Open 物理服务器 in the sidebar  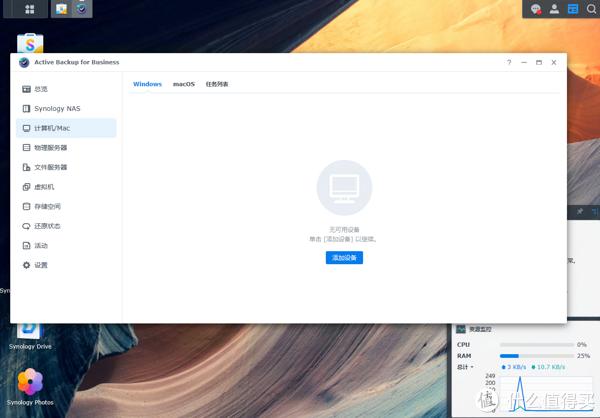(x=66, y=148)
